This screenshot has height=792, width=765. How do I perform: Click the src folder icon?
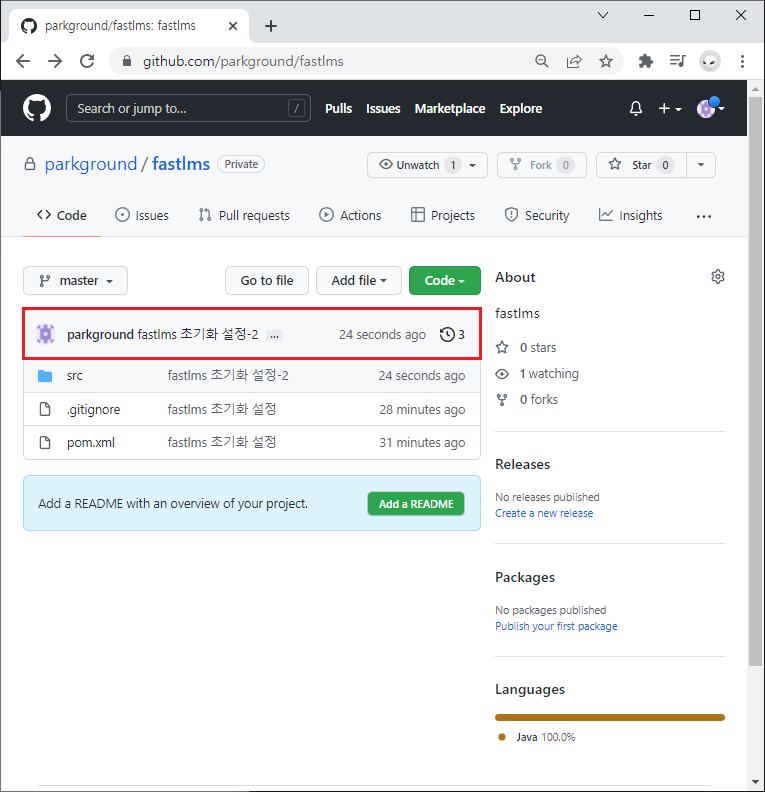(45, 376)
